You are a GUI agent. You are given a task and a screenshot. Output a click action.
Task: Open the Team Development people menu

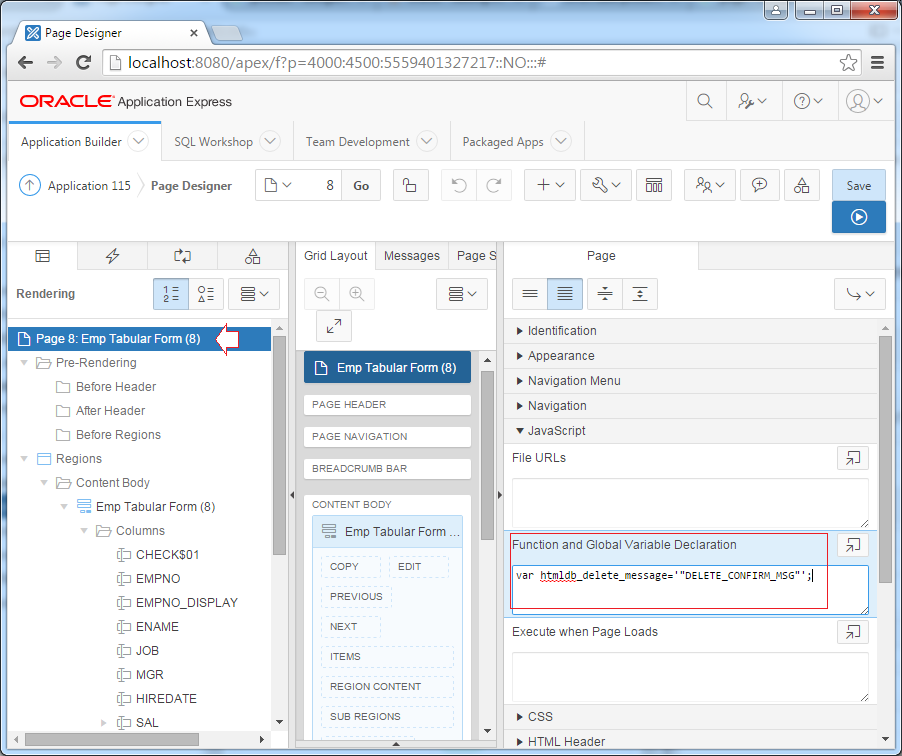point(709,185)
